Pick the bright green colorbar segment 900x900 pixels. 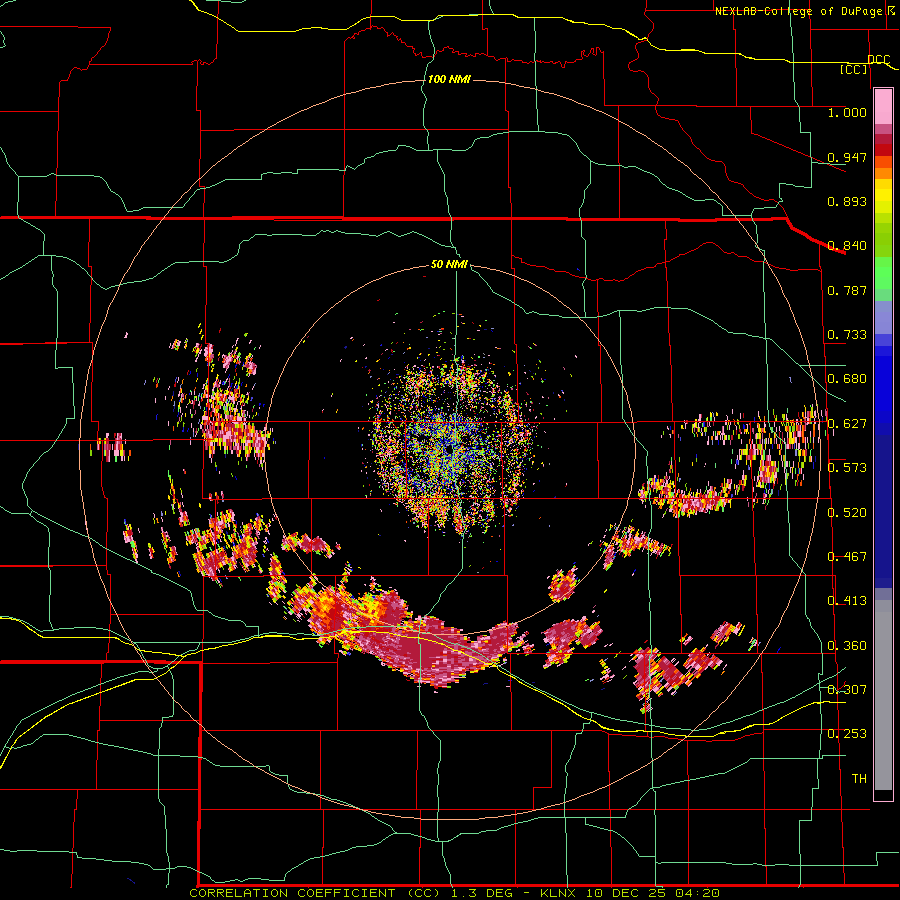click(883, 273)
